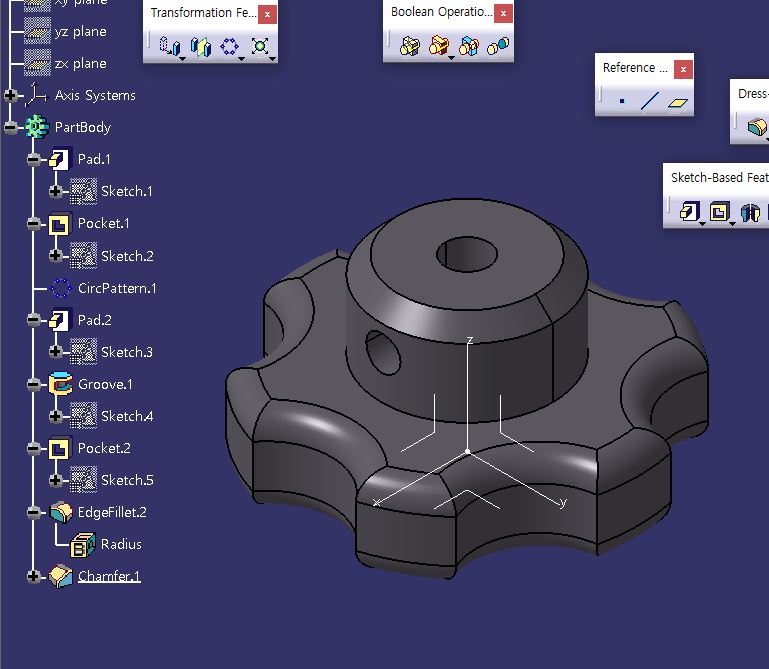Click the Remove Lump boolean icon
769x669 pixels.
coord(498,46)
